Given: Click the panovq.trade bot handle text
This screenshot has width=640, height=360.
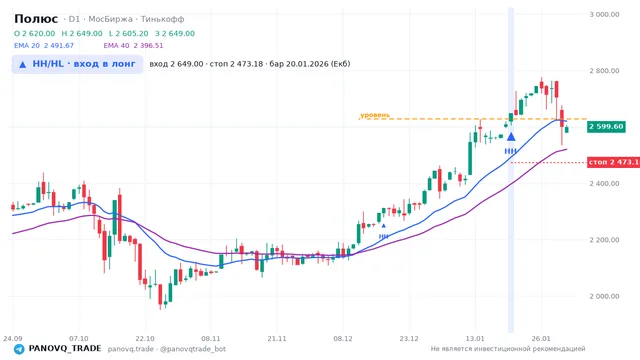Looking at the screenshot, I should point(167,349).
